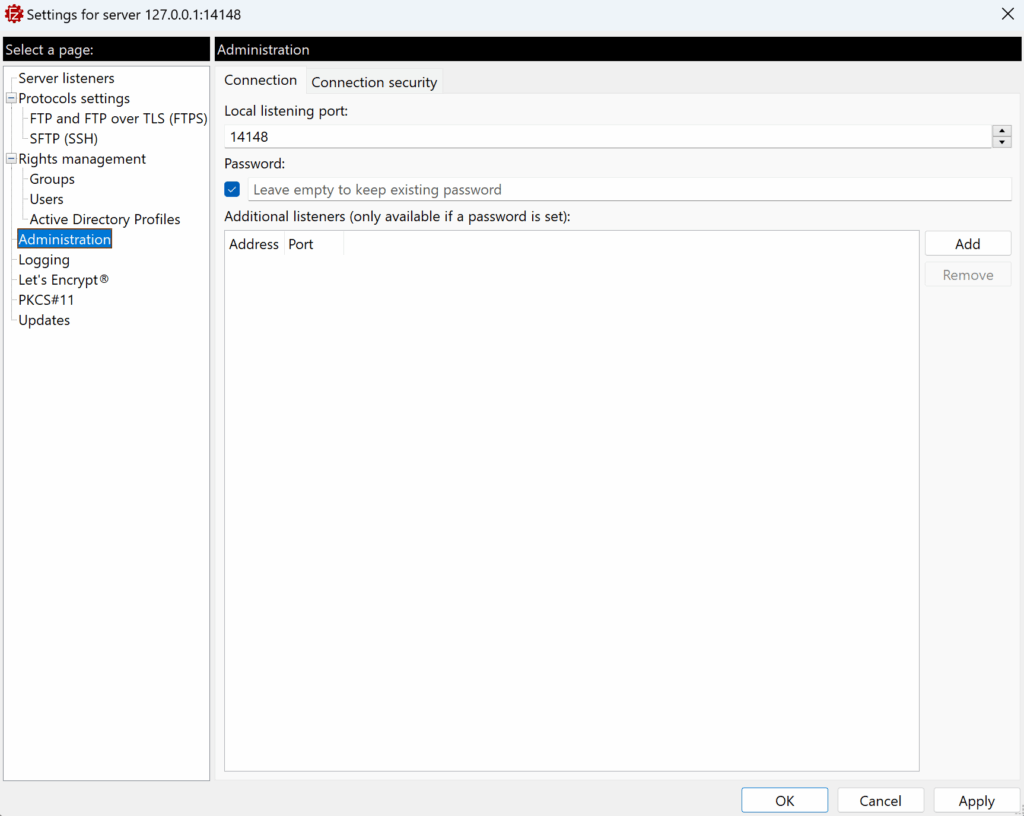This screenshot has width=1024, height=816.
Task: Collapse the Rights management tree node
Action: tap(11, 159)
